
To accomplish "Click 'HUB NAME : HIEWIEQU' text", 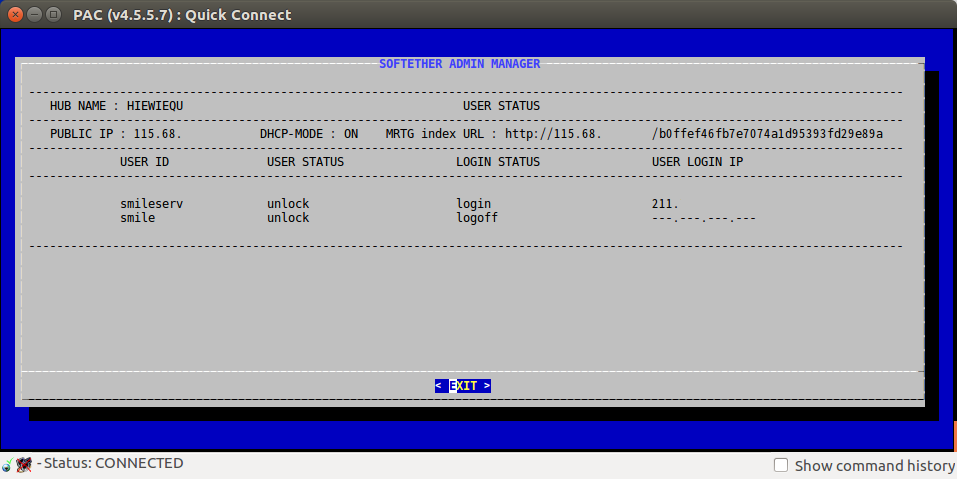I will [x=116, y=106].
